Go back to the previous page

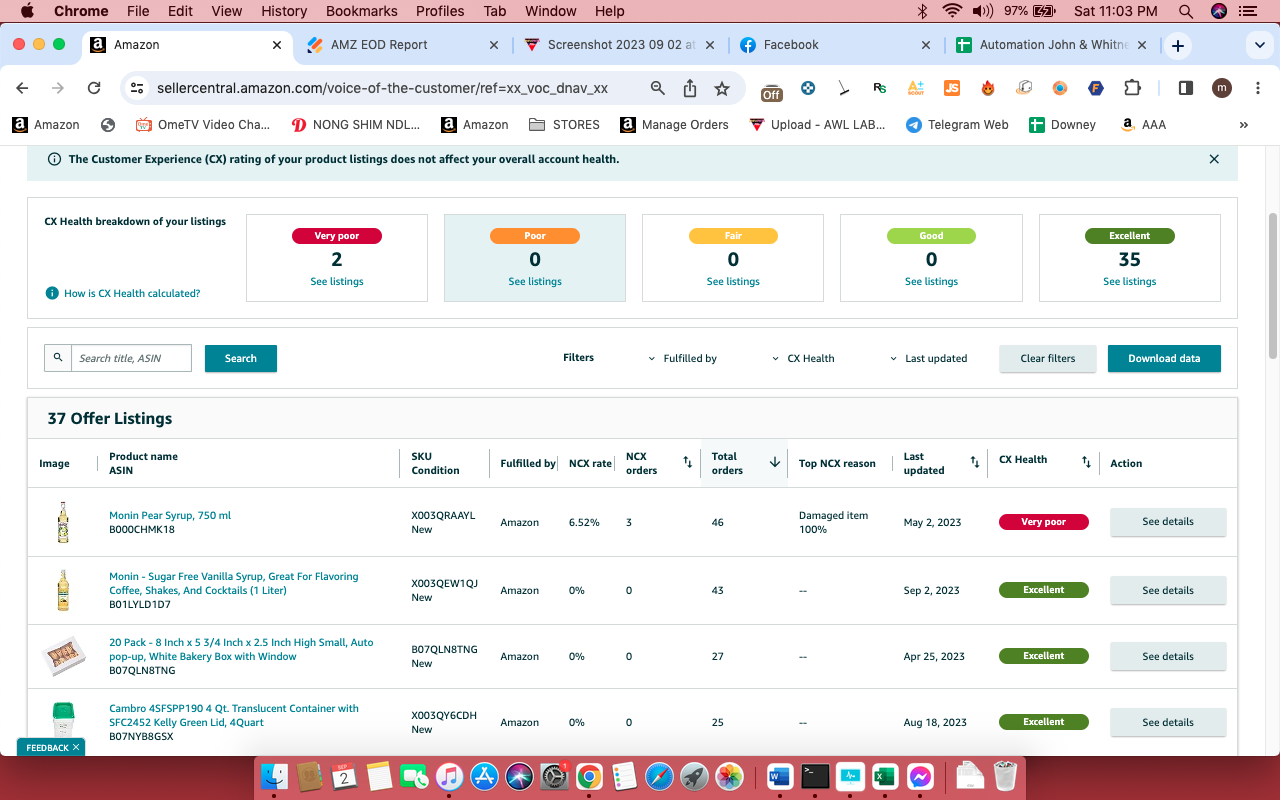[23, 88]
